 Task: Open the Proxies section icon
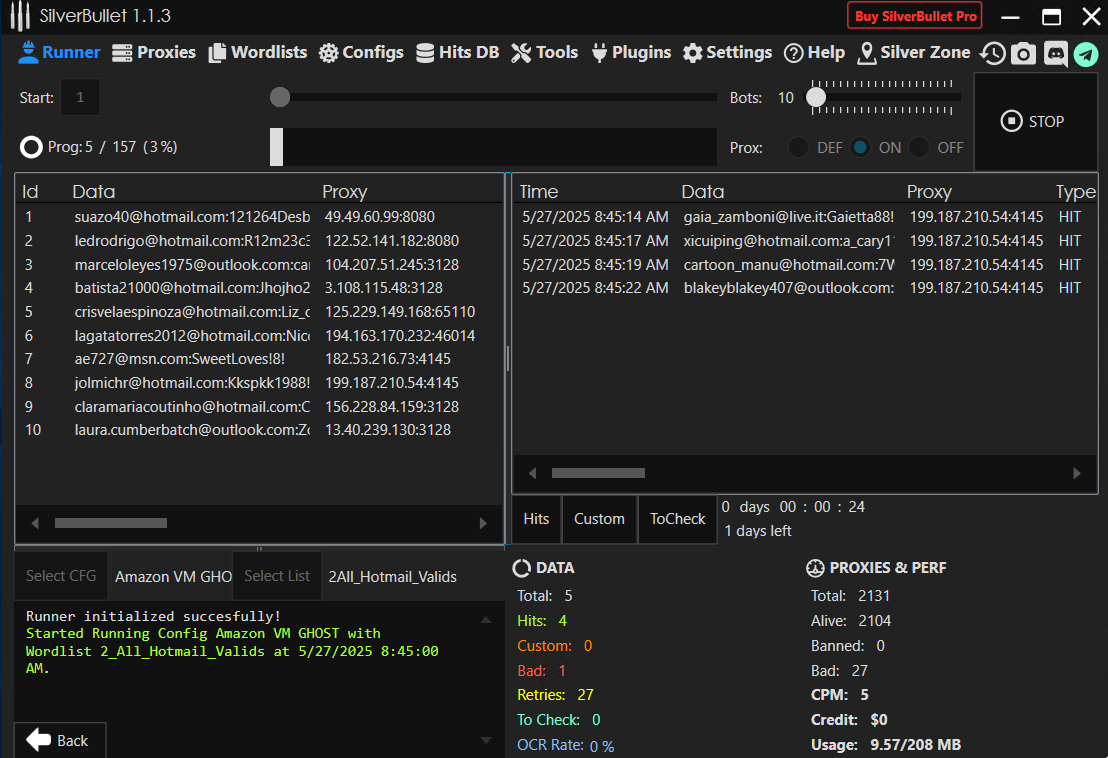pyautogui.click(x=122, y=53)
